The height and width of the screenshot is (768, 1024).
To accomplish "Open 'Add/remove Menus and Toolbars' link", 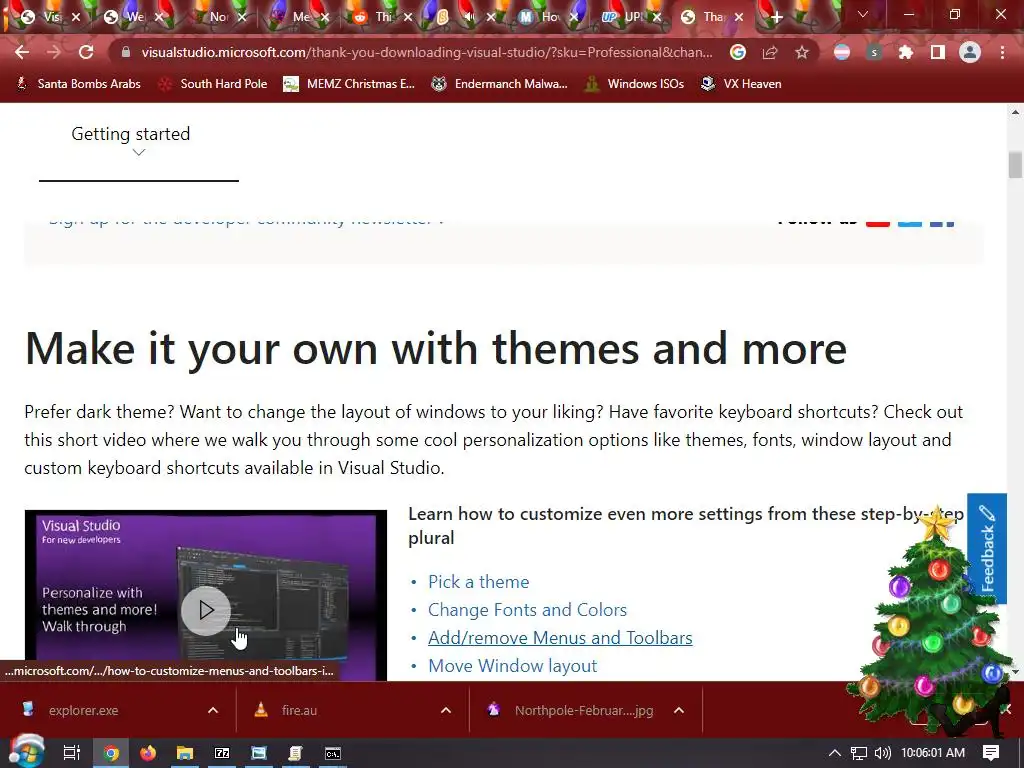I will click(x=560, y=638).
